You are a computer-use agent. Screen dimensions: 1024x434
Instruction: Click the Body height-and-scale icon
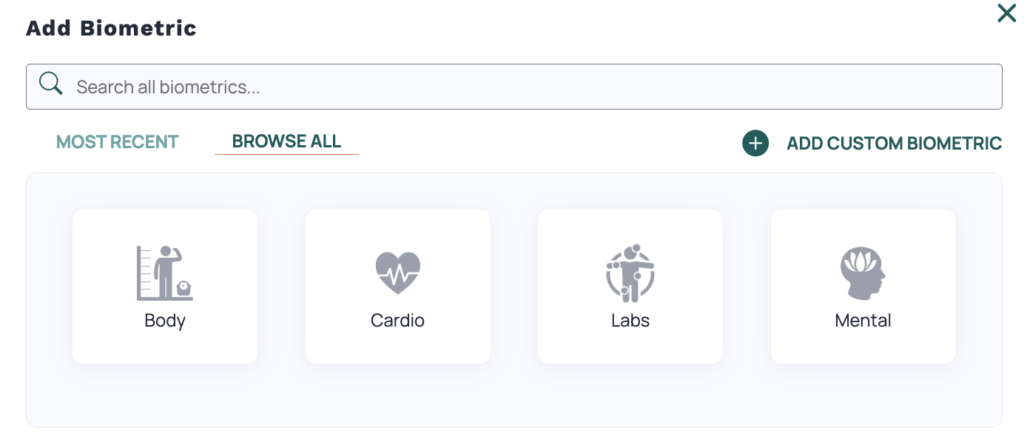tap(165, 273)
